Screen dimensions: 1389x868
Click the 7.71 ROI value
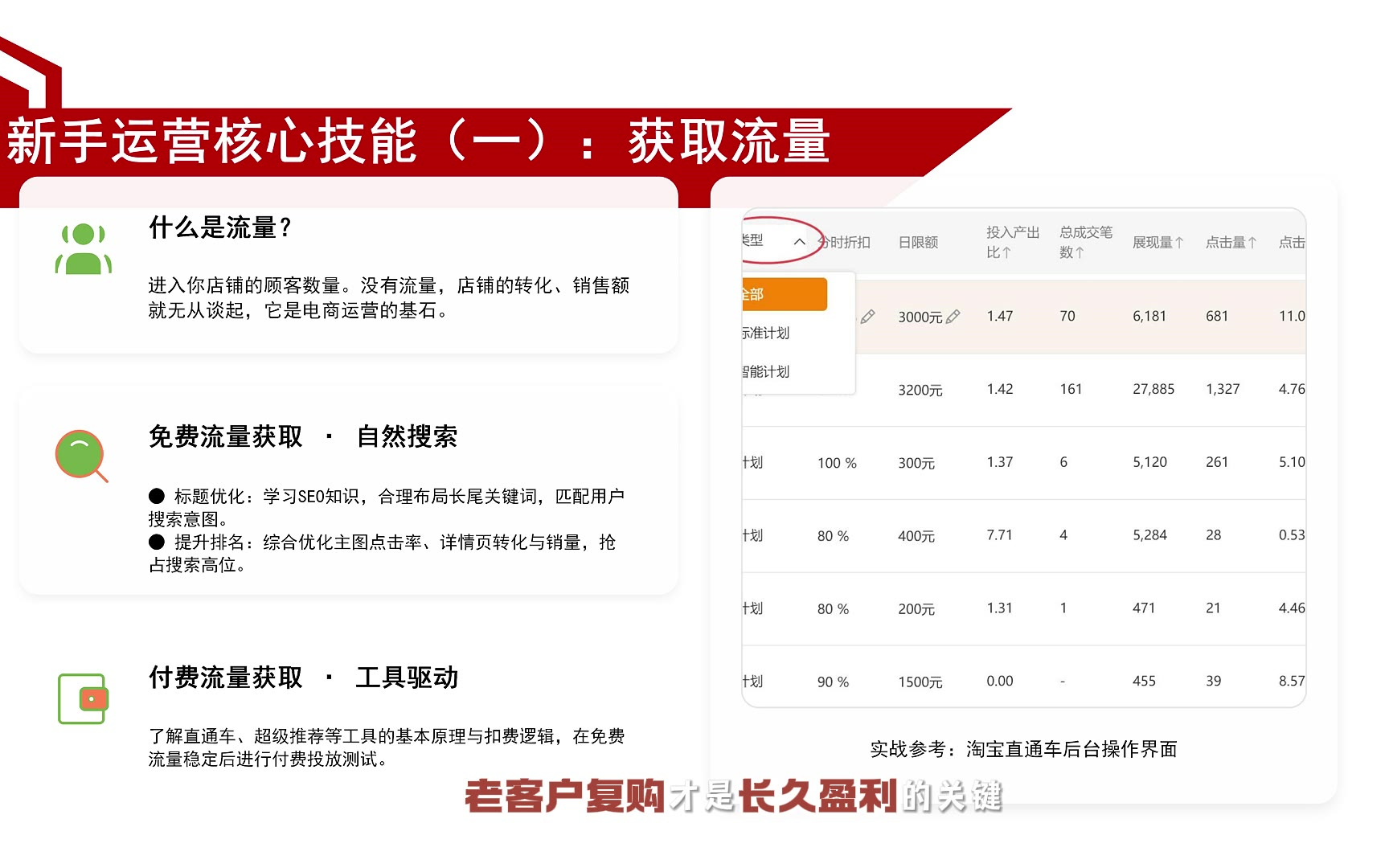(1000, 535)
